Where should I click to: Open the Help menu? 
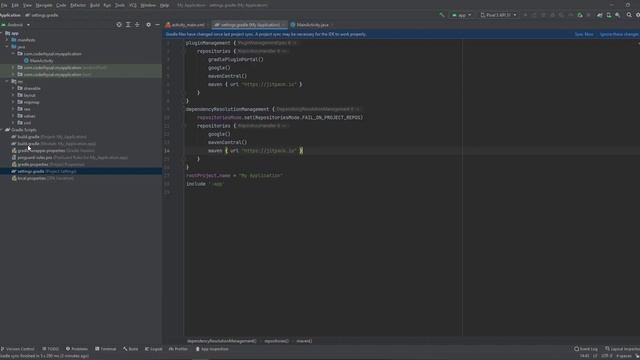[x=164, y=5]
